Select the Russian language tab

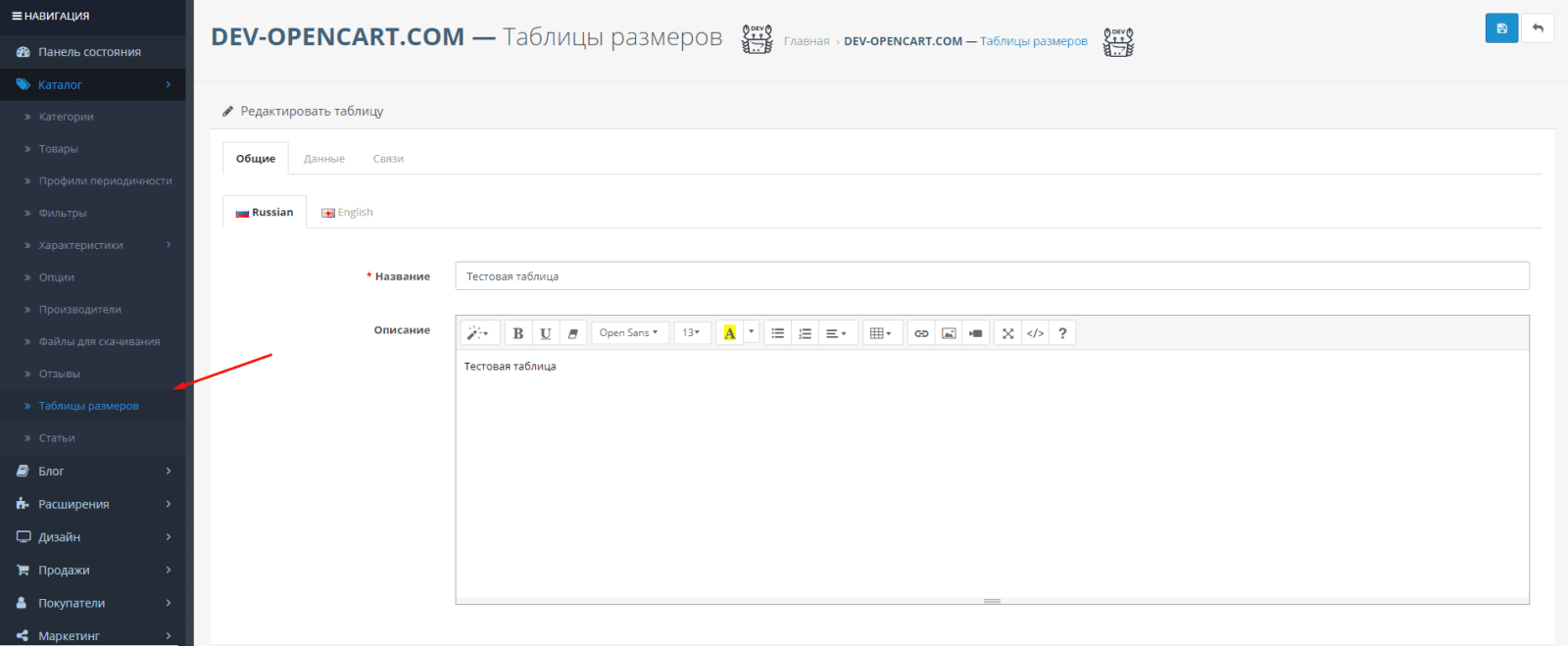[x=265, y=212]
